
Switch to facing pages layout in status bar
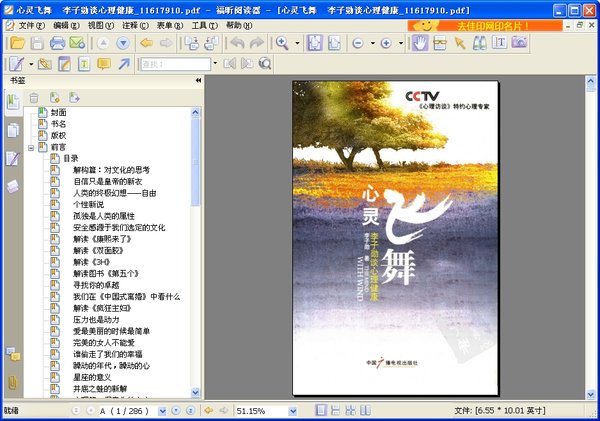coord(365,411)
